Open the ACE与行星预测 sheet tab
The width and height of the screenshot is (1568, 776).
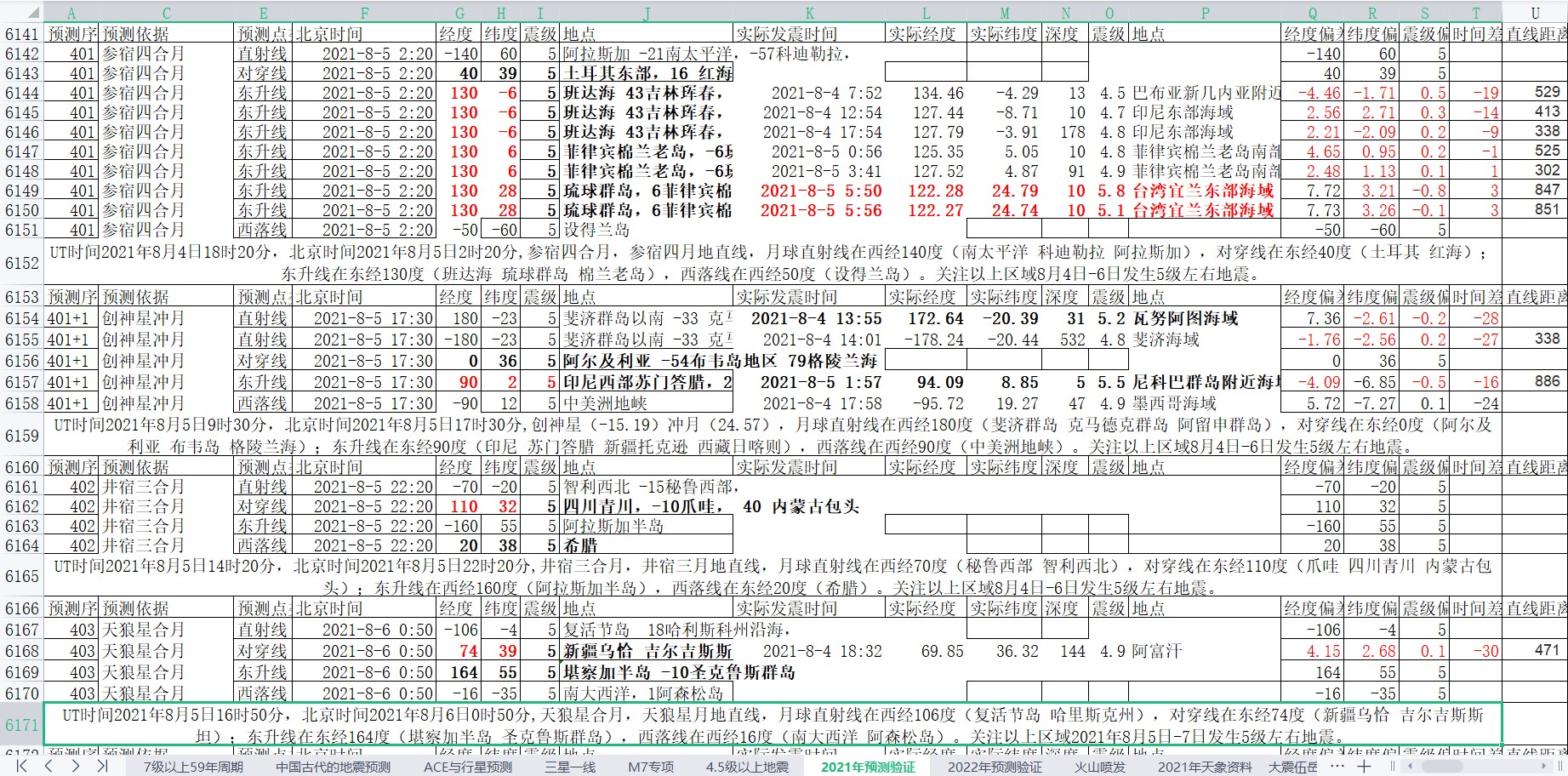click(x=468, y=767)
